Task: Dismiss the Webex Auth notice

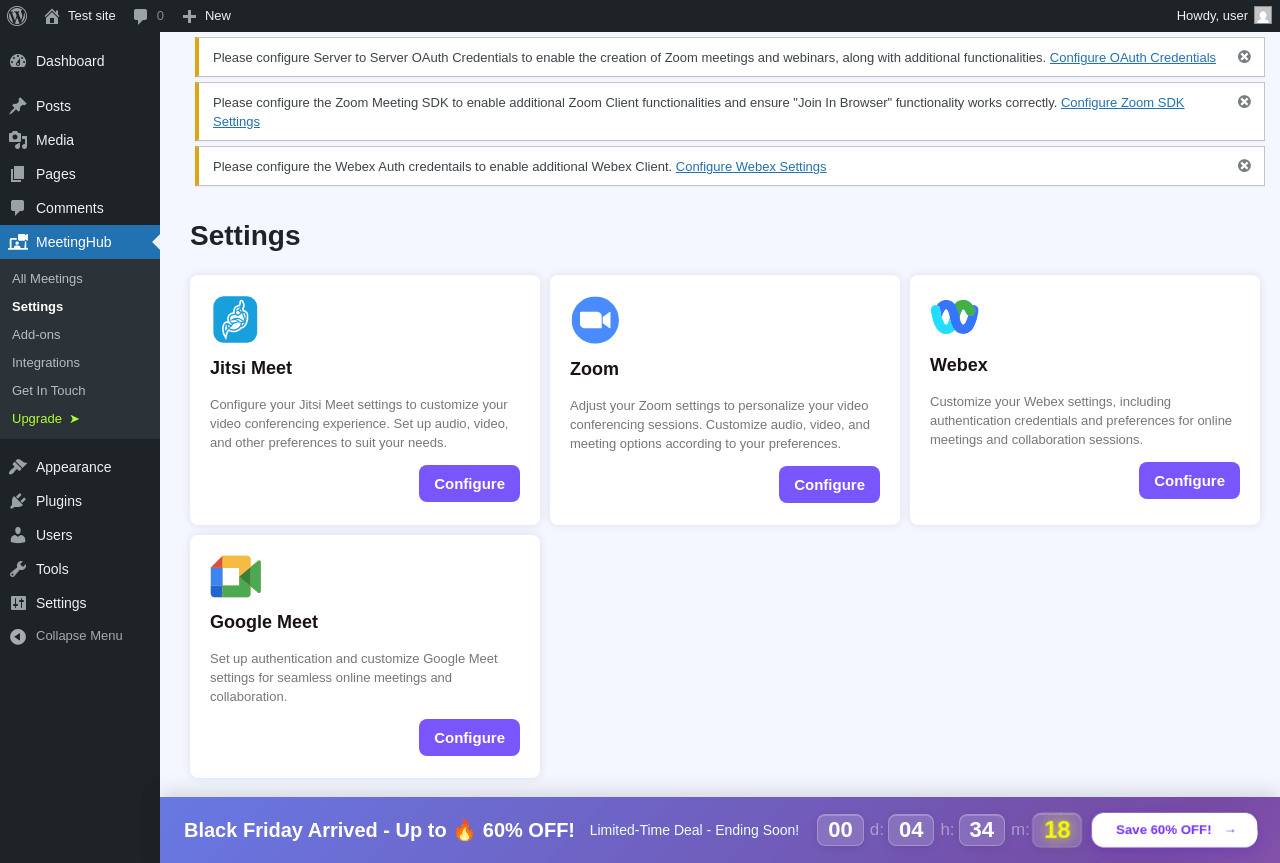Action: pos(1244,166)
